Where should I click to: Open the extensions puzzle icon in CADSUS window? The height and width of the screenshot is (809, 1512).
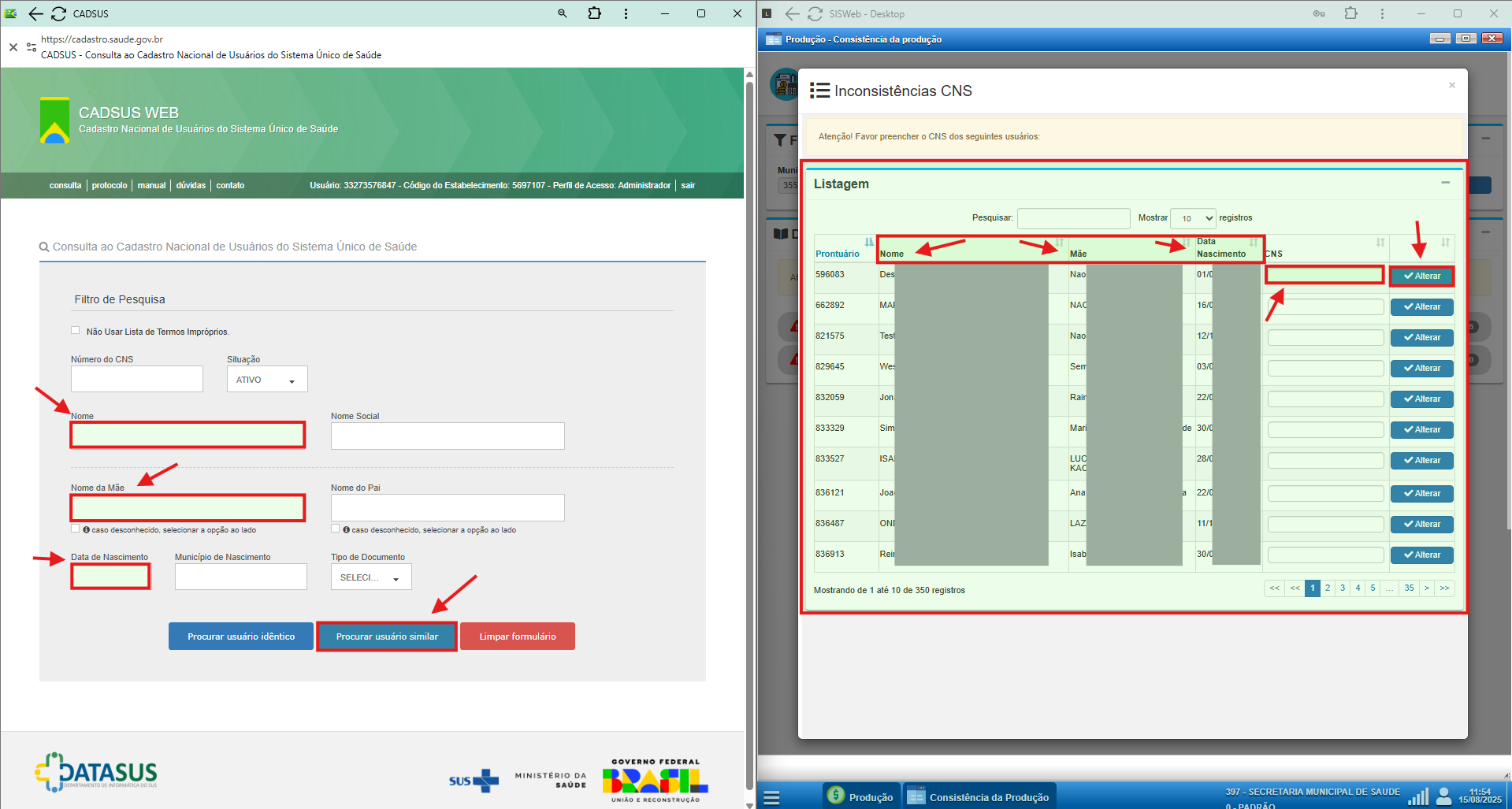point(594,13)
